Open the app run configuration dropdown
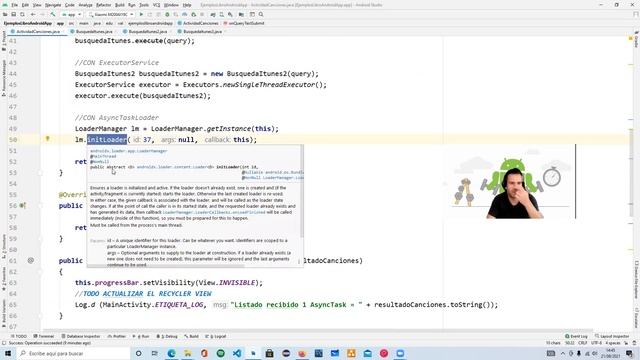The image size is (640, 360). (71, 14)
